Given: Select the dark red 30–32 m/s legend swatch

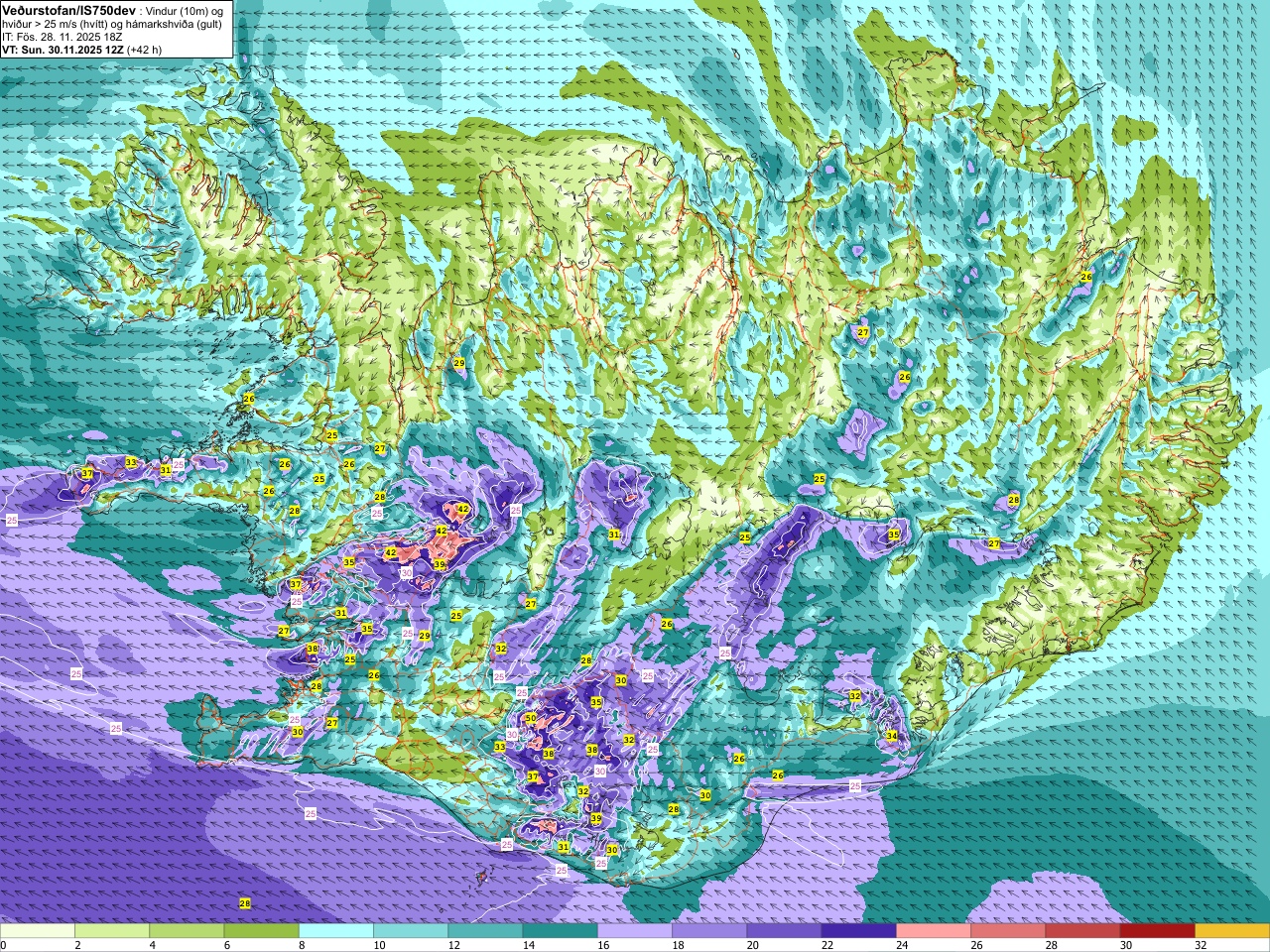Looking at the screenshot, I should click(x=1157, y=931).
